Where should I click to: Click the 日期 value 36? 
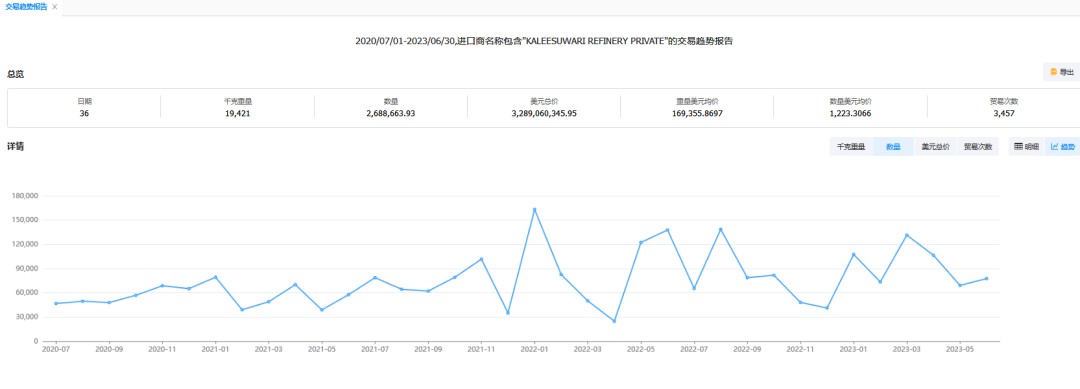click(x=84, y=114)
